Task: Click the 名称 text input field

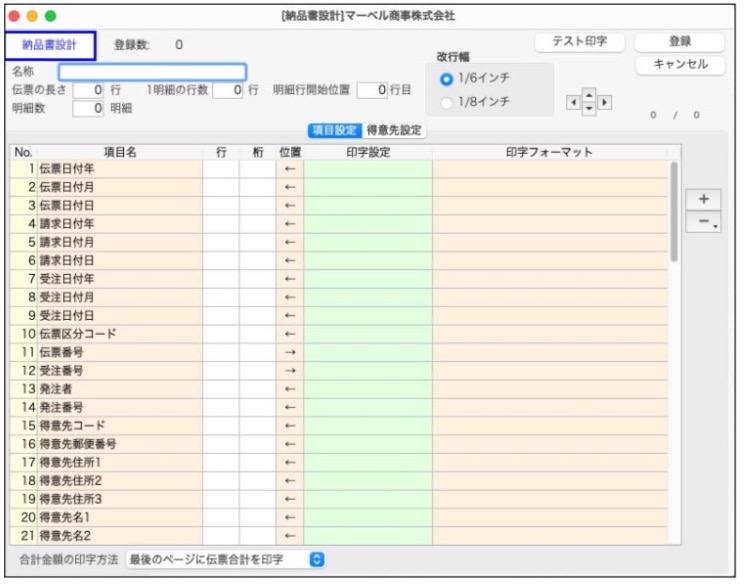Action: [x=152, y=72]
